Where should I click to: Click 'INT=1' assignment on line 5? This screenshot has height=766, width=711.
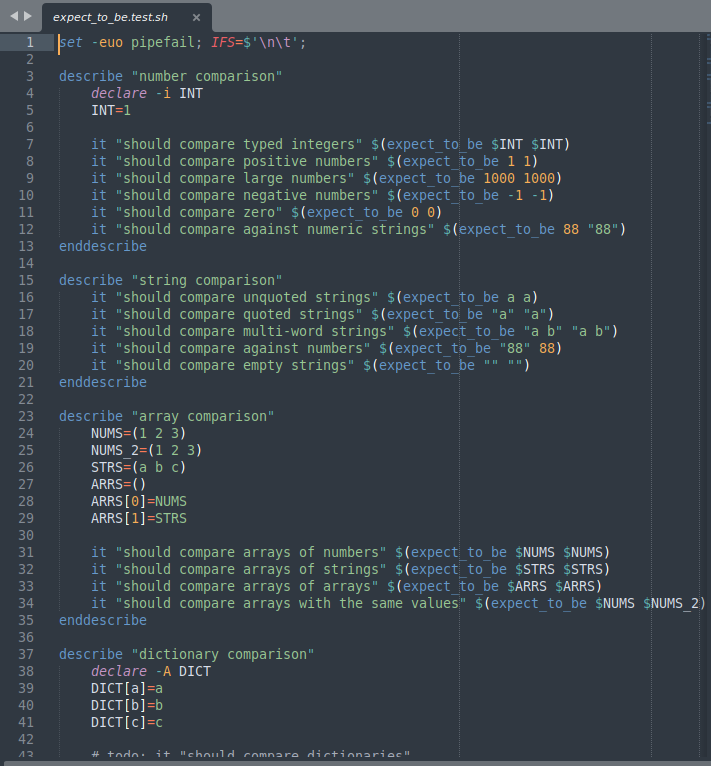[111, 110]
